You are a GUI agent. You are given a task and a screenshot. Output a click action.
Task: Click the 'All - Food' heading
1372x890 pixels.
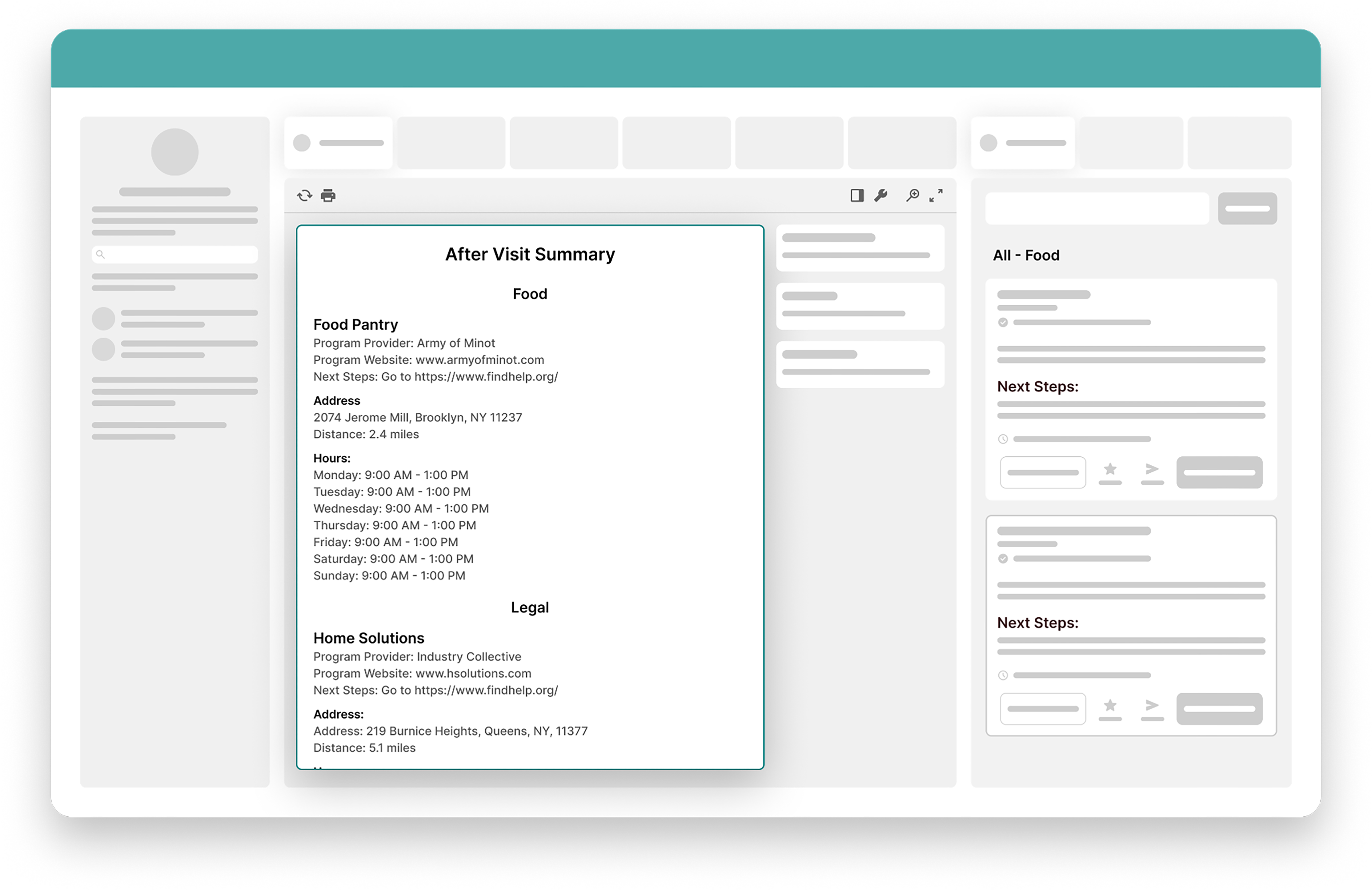[x=1026, y=255]
